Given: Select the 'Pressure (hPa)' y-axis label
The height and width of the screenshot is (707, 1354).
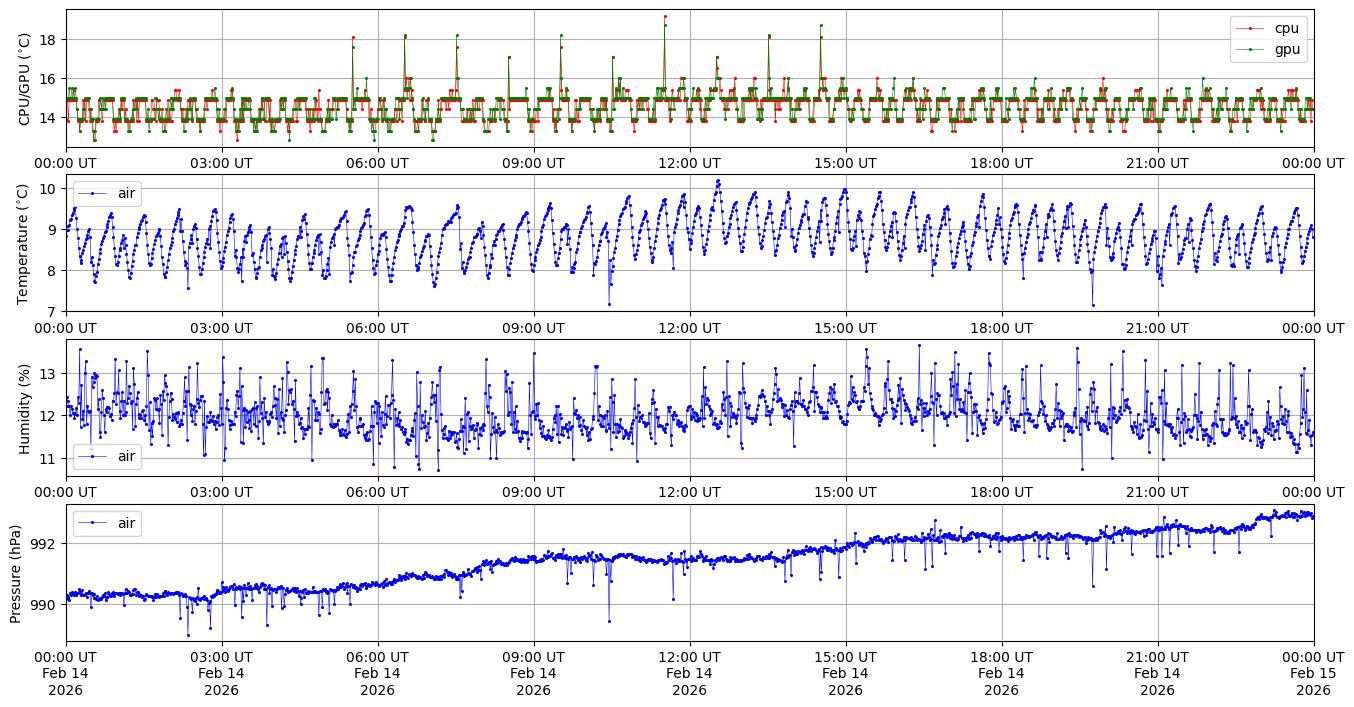Looking at the screenshot, I should (x=16, y=573).
